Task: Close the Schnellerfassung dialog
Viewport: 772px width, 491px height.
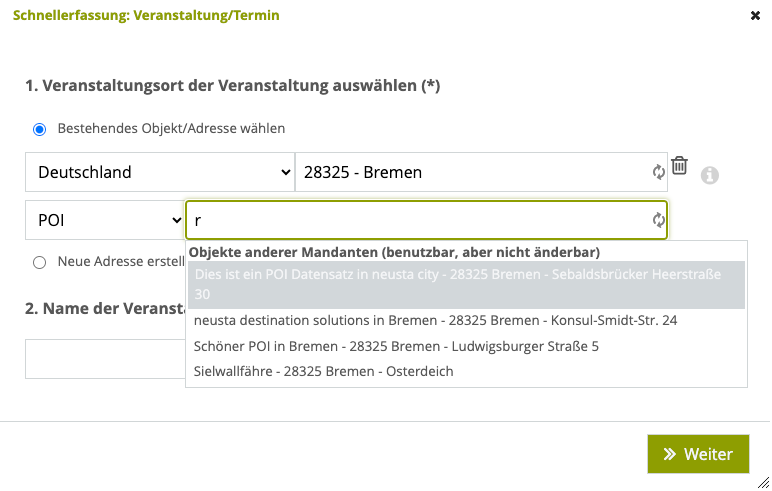Action: 755,16
